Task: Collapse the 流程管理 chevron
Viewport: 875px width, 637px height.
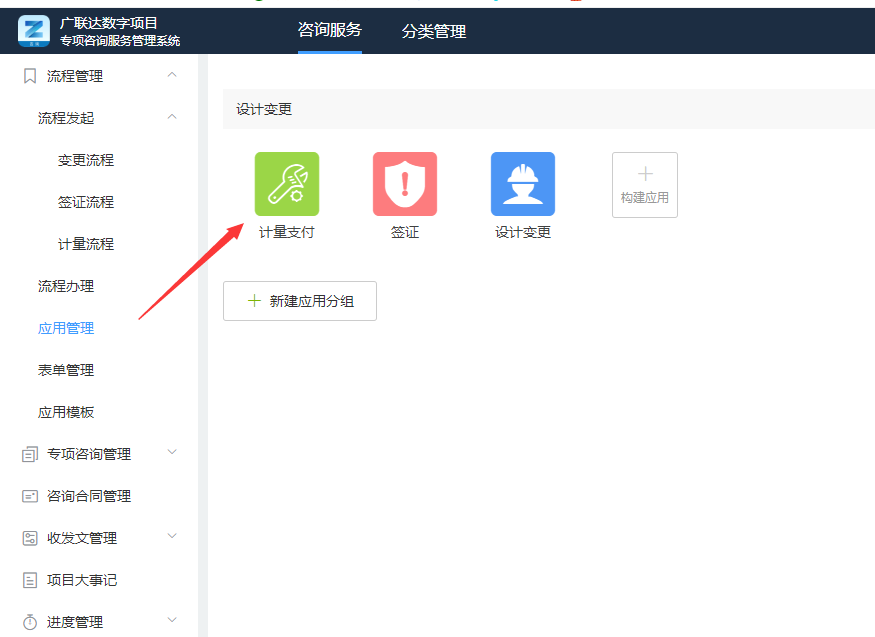Action: click(172, 75)
